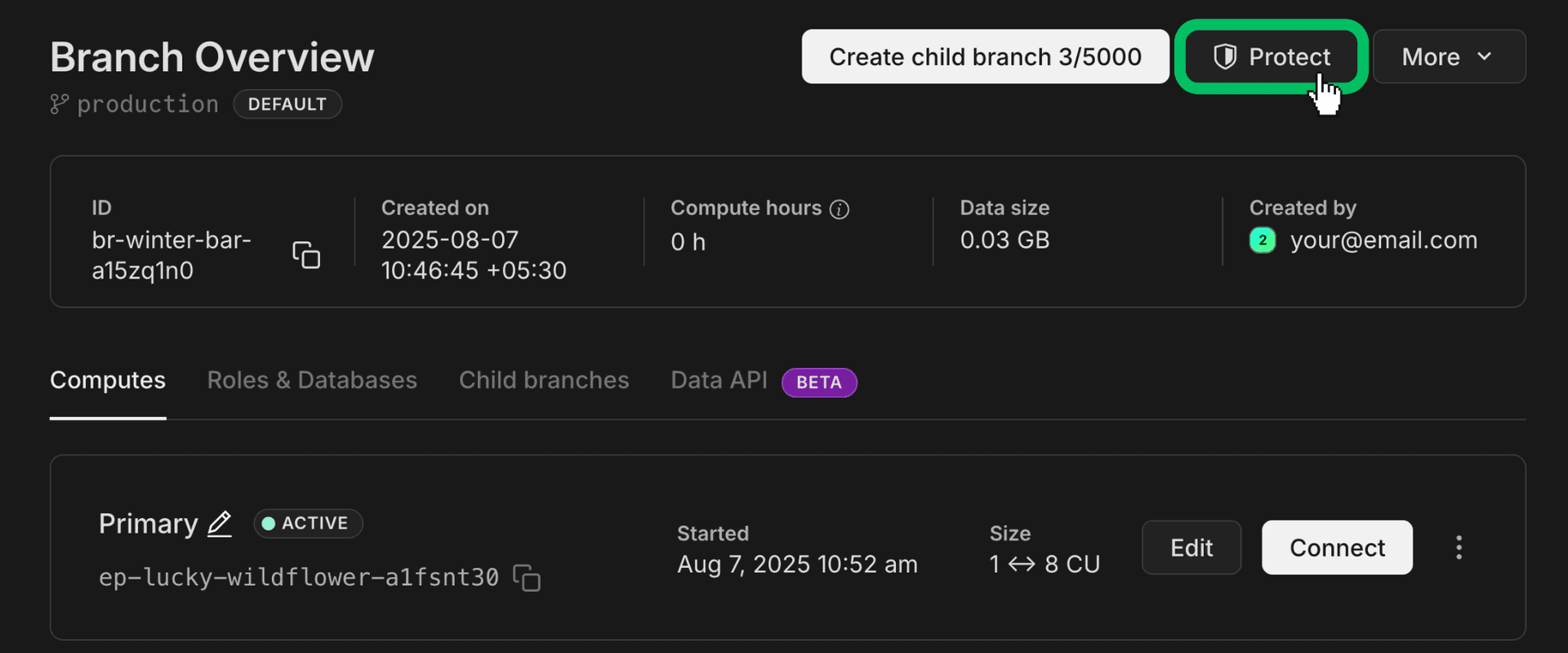Image resolution: width=1568 pixels, height=653 pixels.
Task: Click the branch icon beside production
Action: click(x=59, y=104)
